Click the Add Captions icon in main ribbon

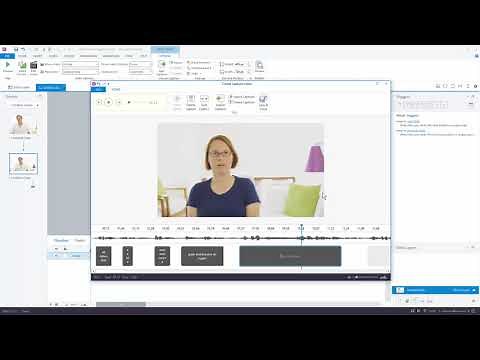click(x=162, y=64)
